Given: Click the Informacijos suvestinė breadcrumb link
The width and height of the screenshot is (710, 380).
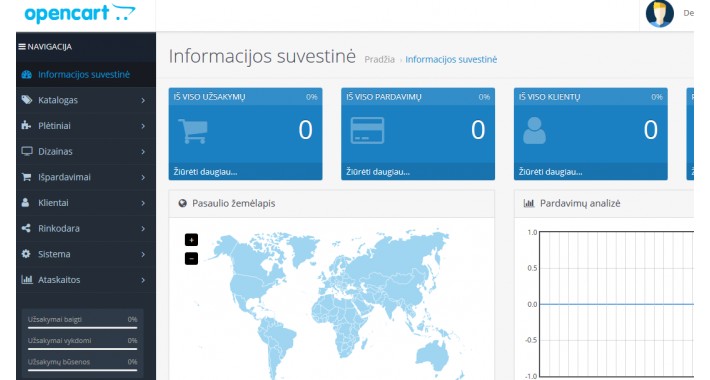Looking at the screenshot, I should (451, 59).
